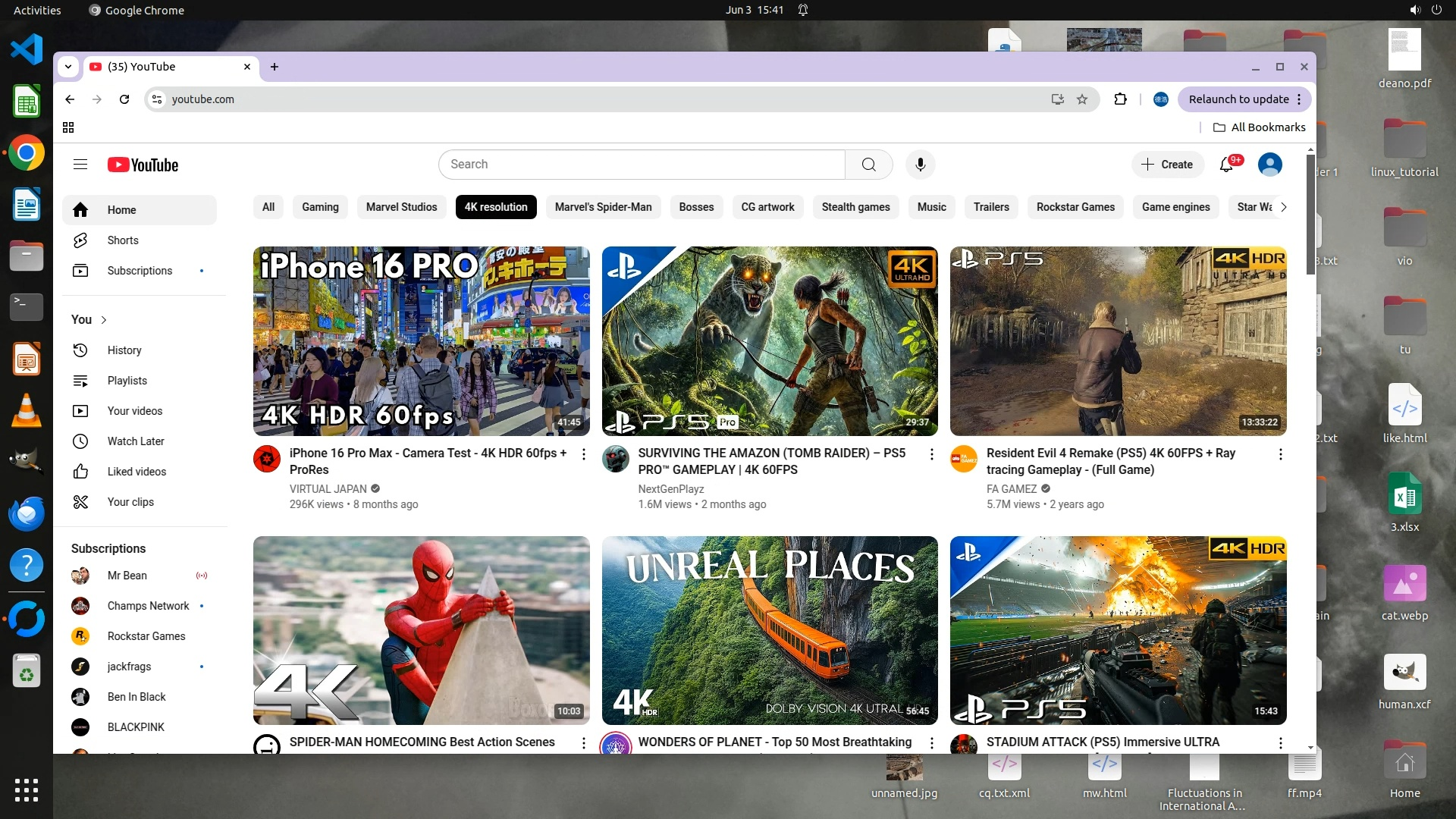Click the voice search microphone icon

pyautogui.click(x=920, y=165)
